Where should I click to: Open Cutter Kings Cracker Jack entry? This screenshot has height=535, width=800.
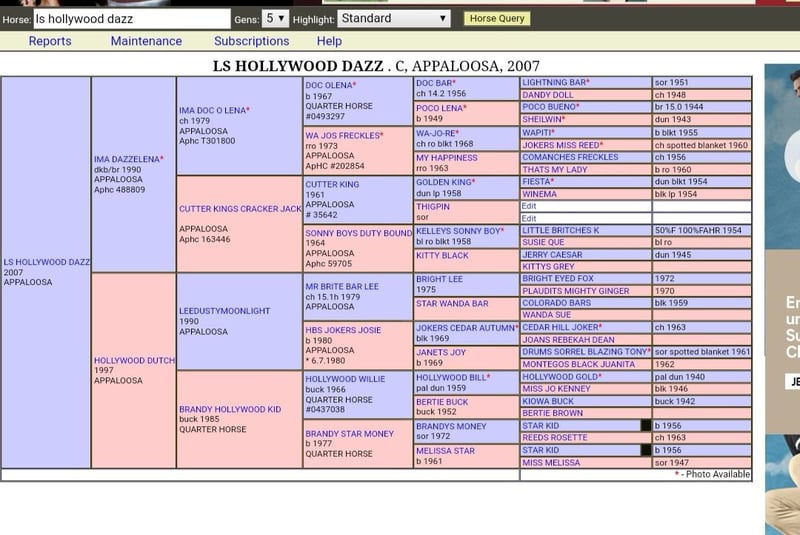pyautogui.click(x=240, y=209)
